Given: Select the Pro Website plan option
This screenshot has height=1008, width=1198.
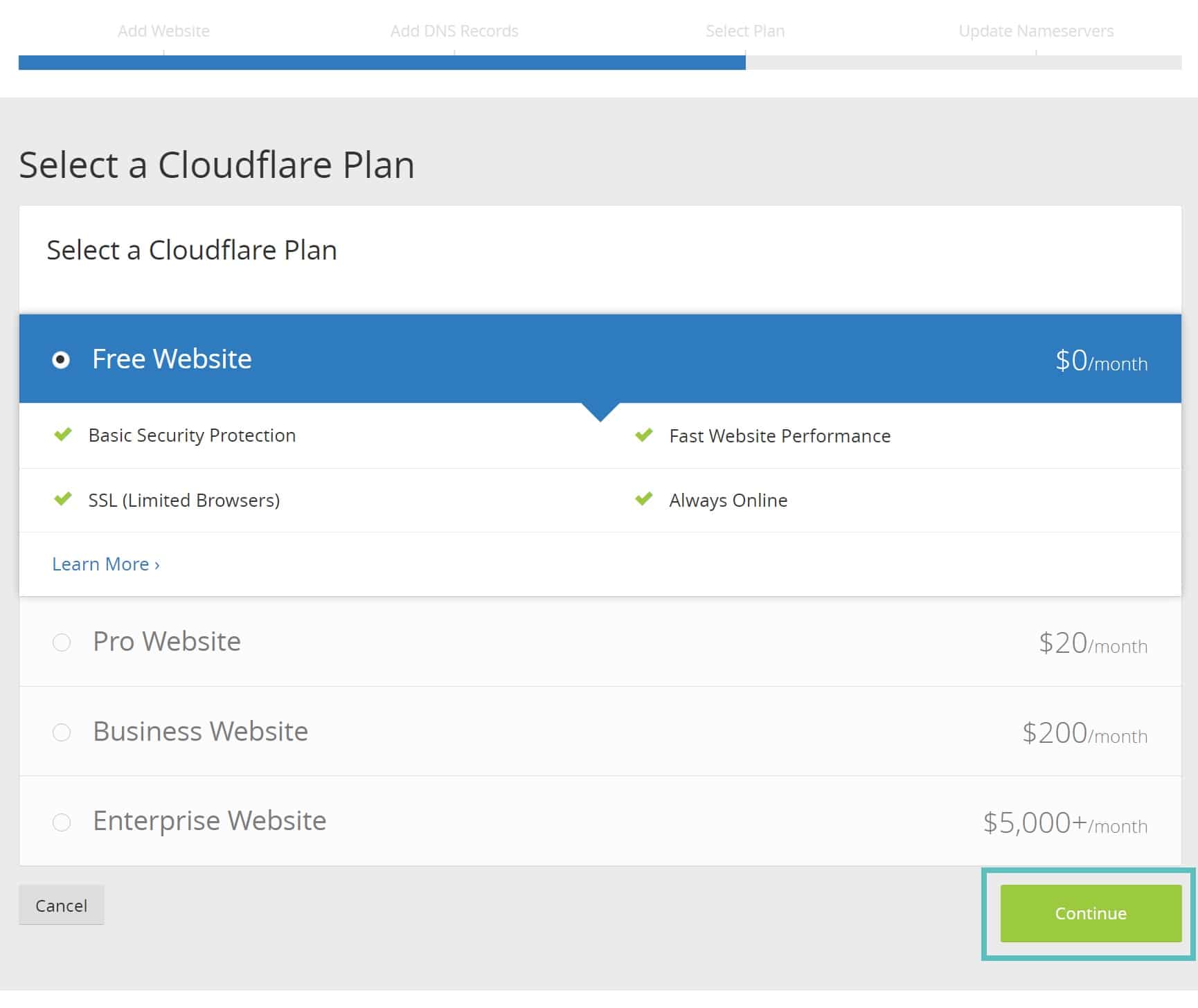Looking at the screenshot, I should (x=61, y=642).
